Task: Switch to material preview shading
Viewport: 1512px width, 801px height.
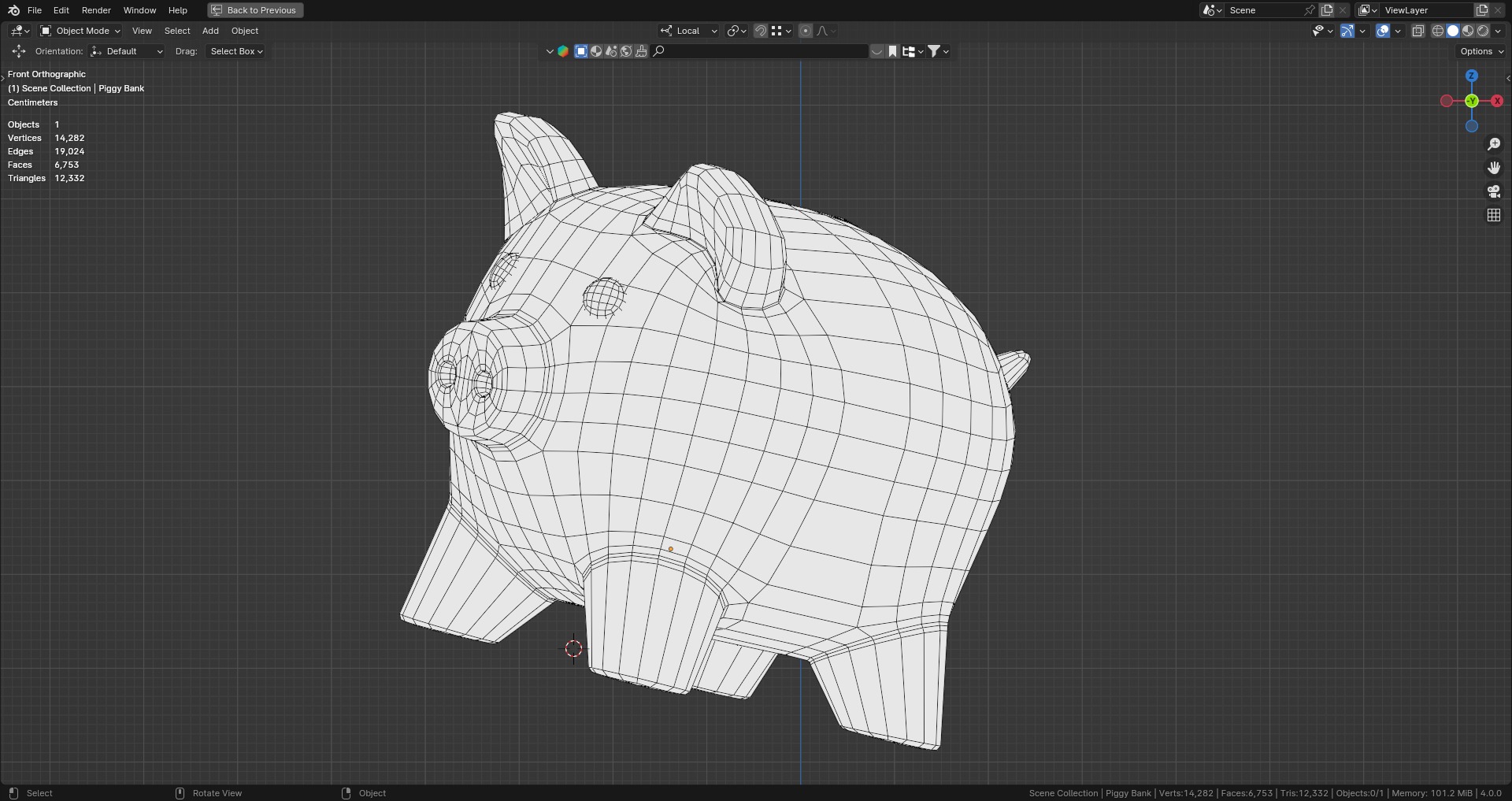Action: coord(1468,31)
